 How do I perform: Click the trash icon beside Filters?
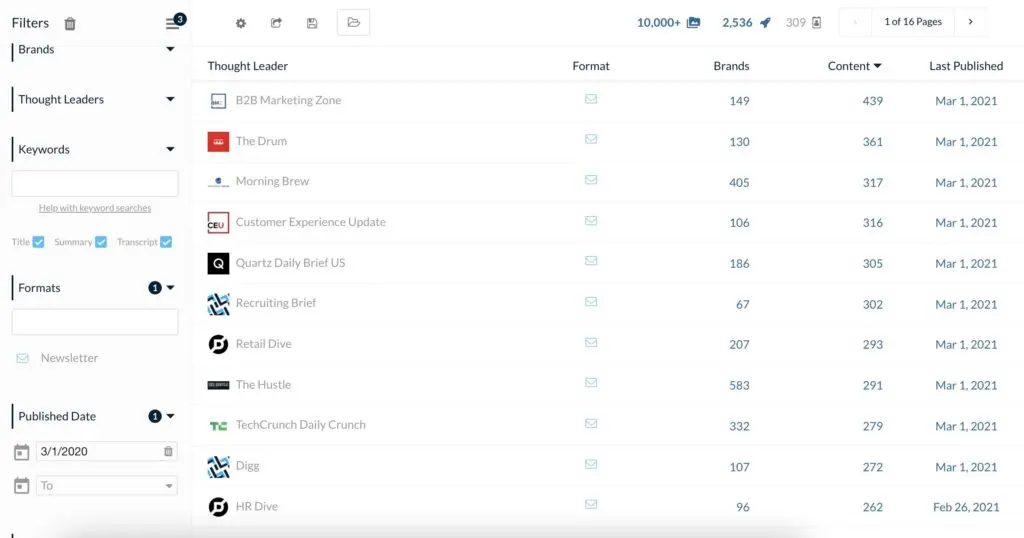pos(70,24)
